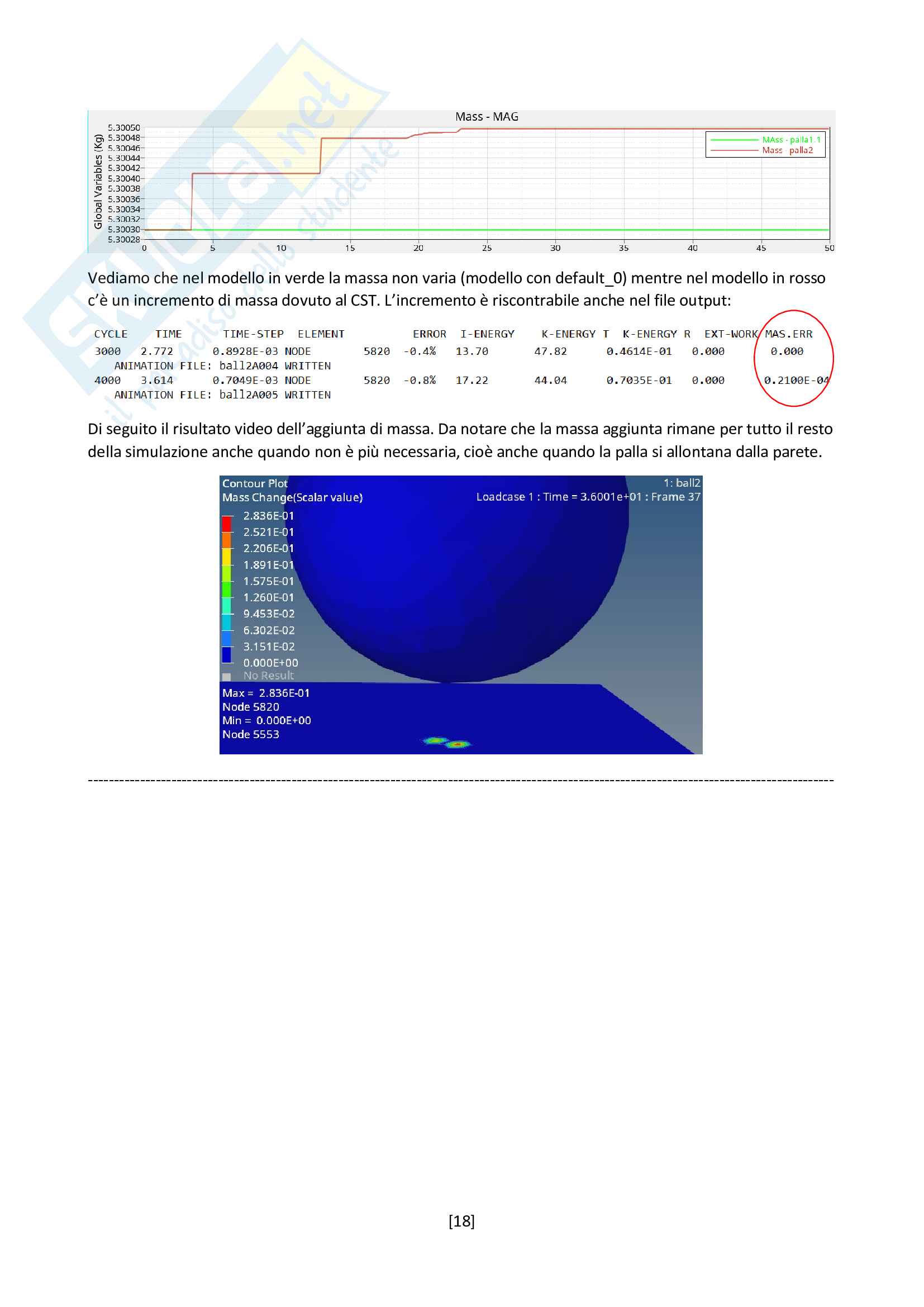Click the Loadcase 1 time frame text
The height and width of the screenshot is (1307, 924).
pos(588,497)
